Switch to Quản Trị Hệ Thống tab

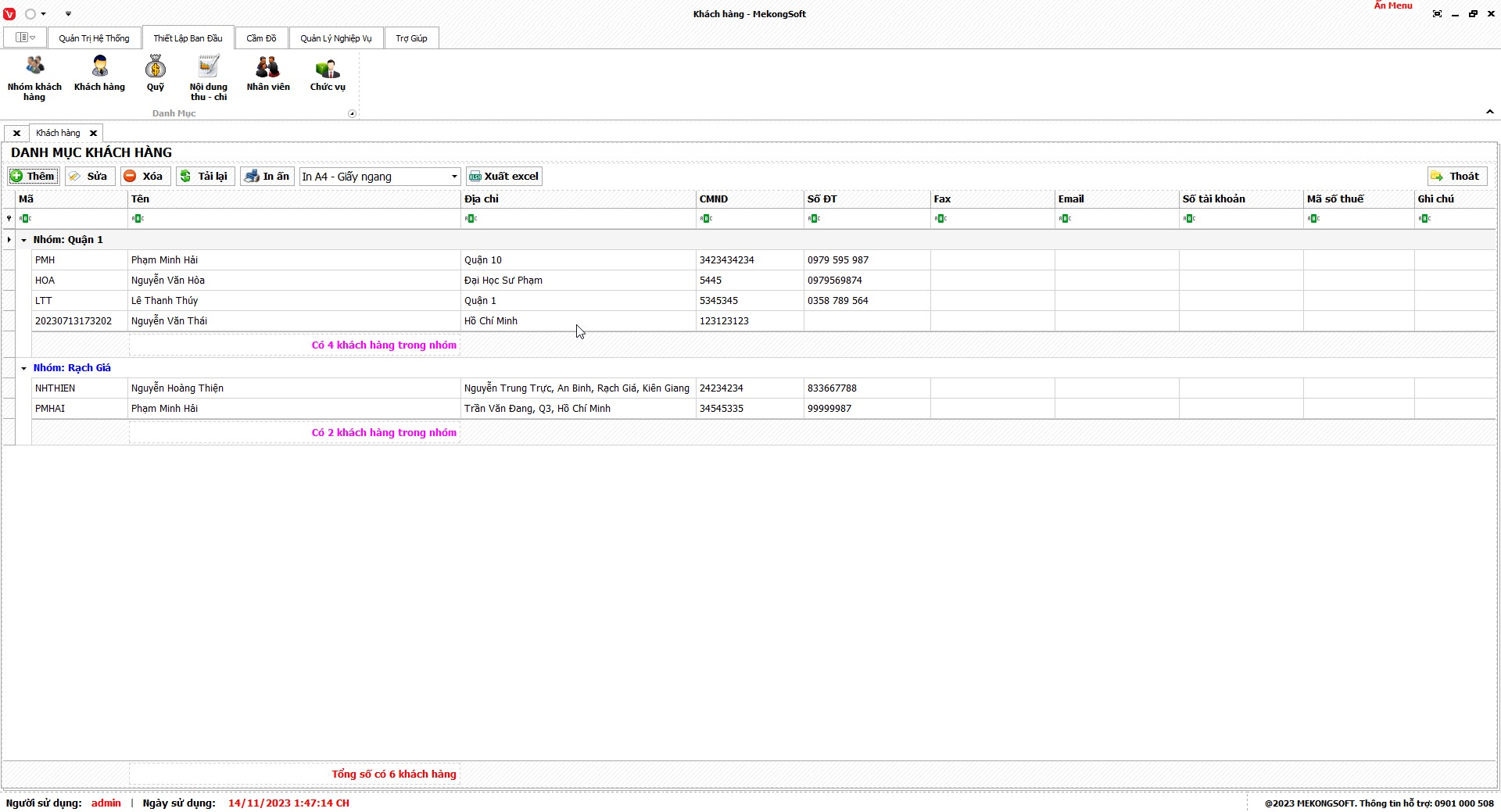point(94,38)
